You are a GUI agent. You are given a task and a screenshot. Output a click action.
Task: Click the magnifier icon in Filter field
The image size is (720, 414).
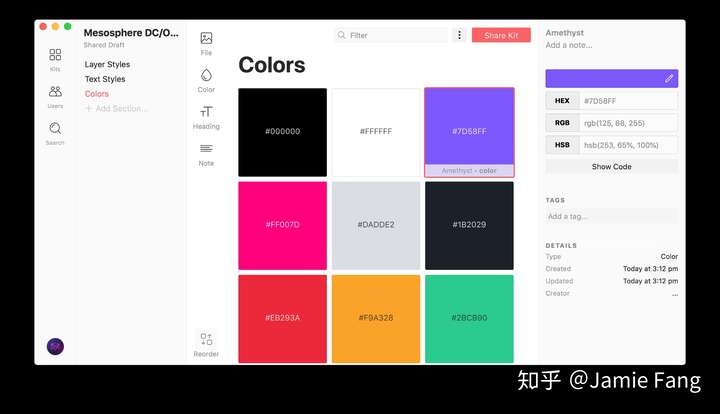[x=342, y=35]
